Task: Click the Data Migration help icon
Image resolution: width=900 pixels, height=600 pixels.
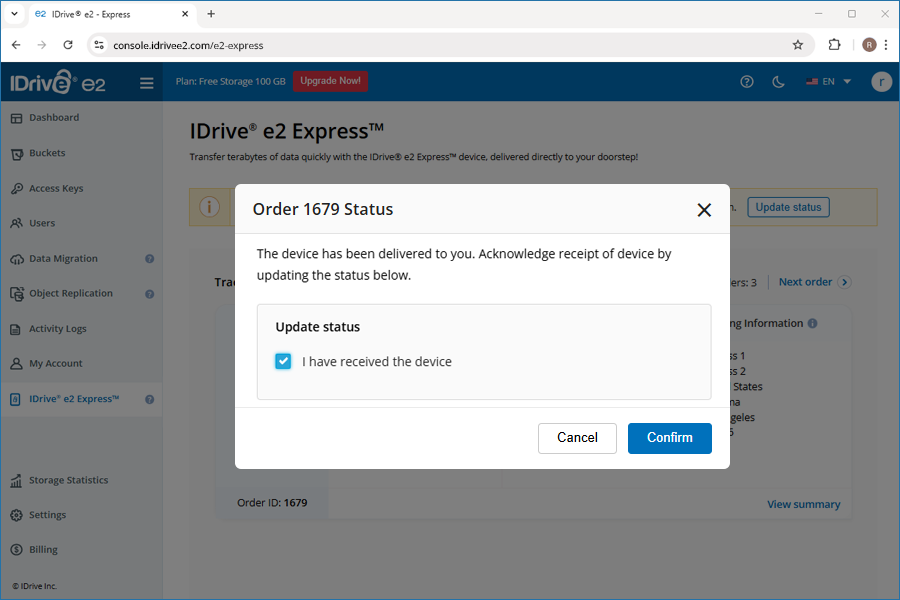Action: [149, 259]
